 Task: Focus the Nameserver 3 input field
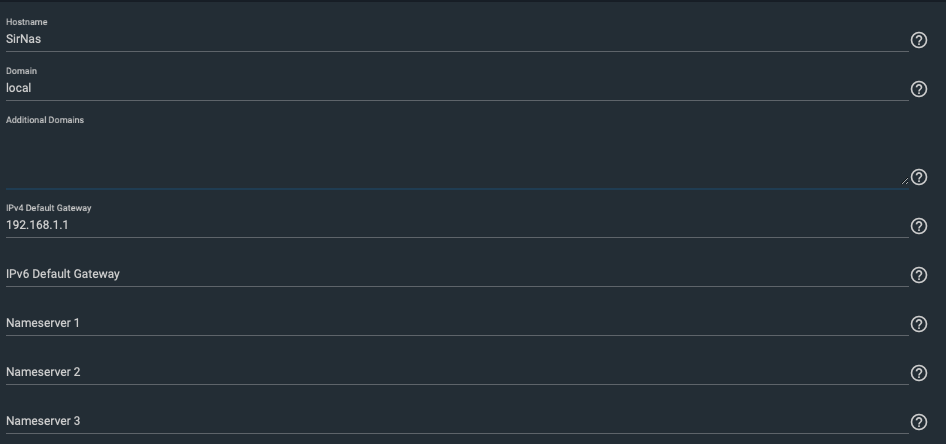[457, 421]
